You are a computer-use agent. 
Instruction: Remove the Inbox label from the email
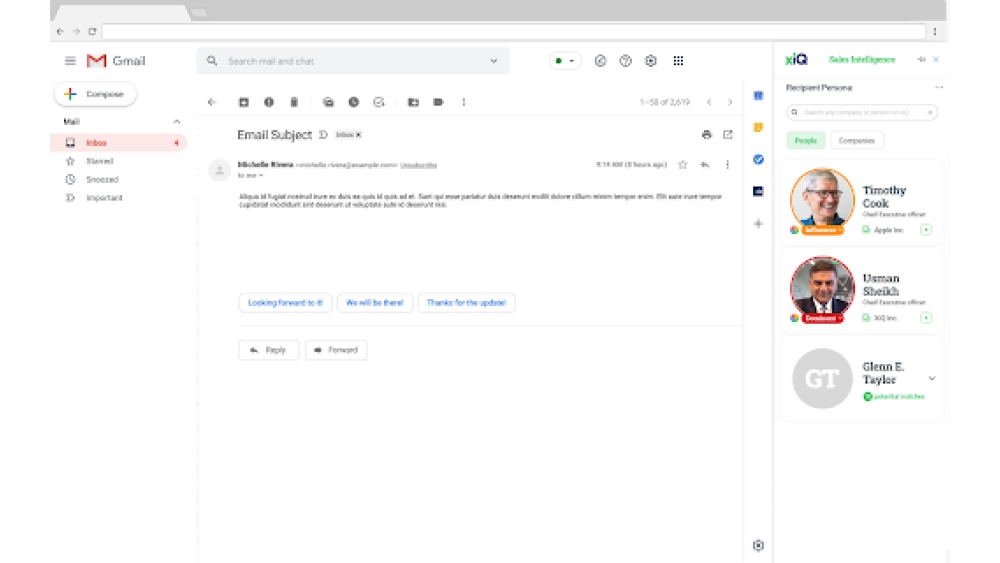pyautogui.click(x=358, y=135)
